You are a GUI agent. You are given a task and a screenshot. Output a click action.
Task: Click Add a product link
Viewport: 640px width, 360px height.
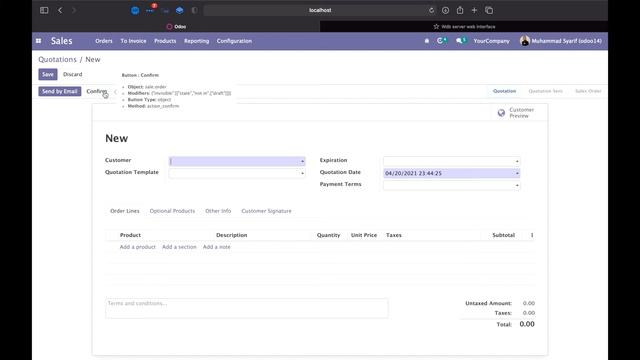pos(138,247)
